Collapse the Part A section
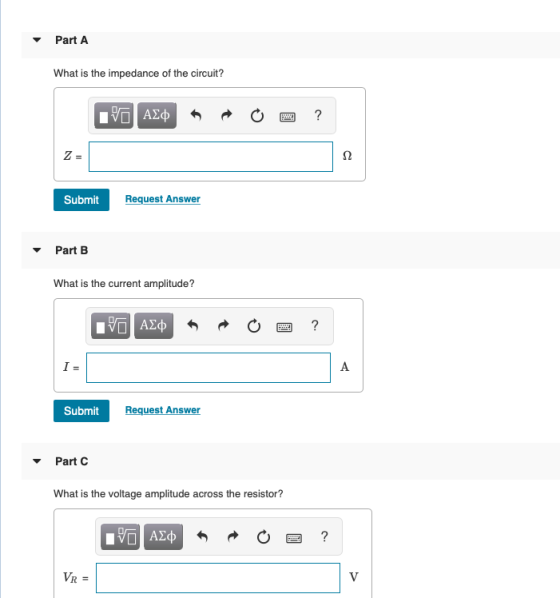Image resolution: width=560 pixels, height=598 pixels. click(x=37, y=40)
